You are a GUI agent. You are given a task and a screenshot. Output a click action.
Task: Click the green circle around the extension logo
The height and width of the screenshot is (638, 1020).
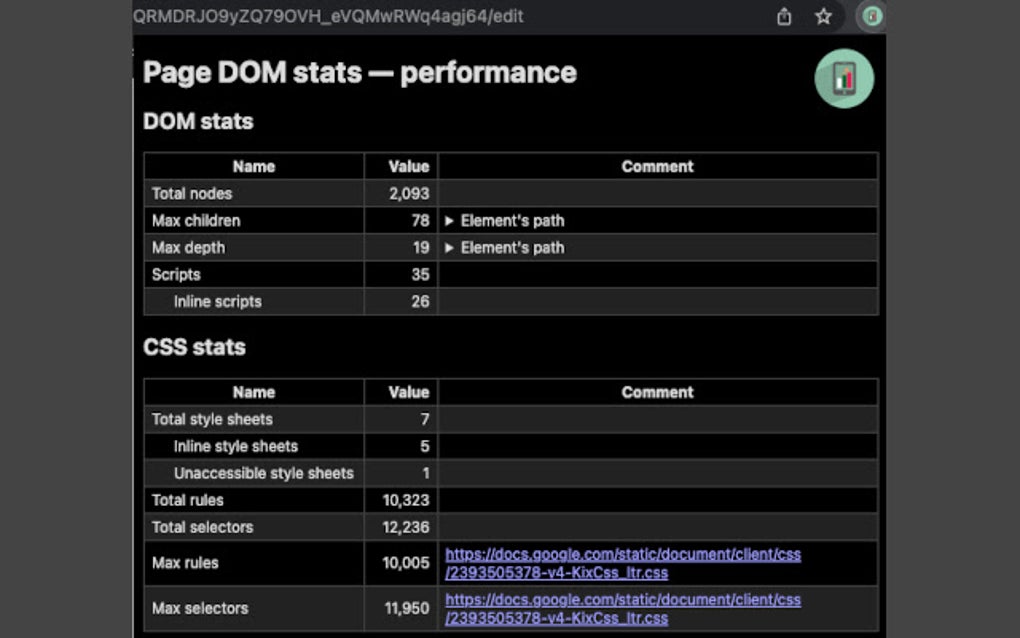[x=843, y=78]
